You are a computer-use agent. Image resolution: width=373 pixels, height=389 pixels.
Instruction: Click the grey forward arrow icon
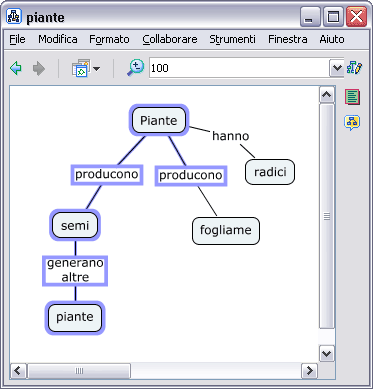(39, 68)
